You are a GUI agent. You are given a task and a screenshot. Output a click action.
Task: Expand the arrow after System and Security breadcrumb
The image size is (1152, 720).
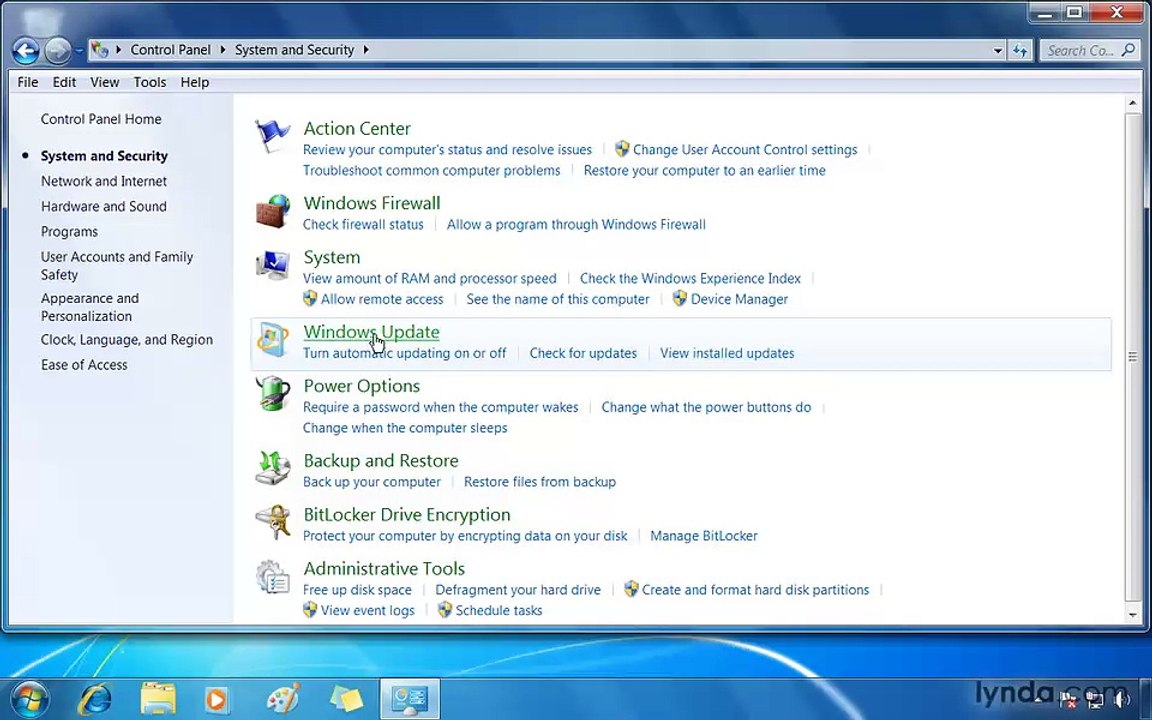(366, 50)
